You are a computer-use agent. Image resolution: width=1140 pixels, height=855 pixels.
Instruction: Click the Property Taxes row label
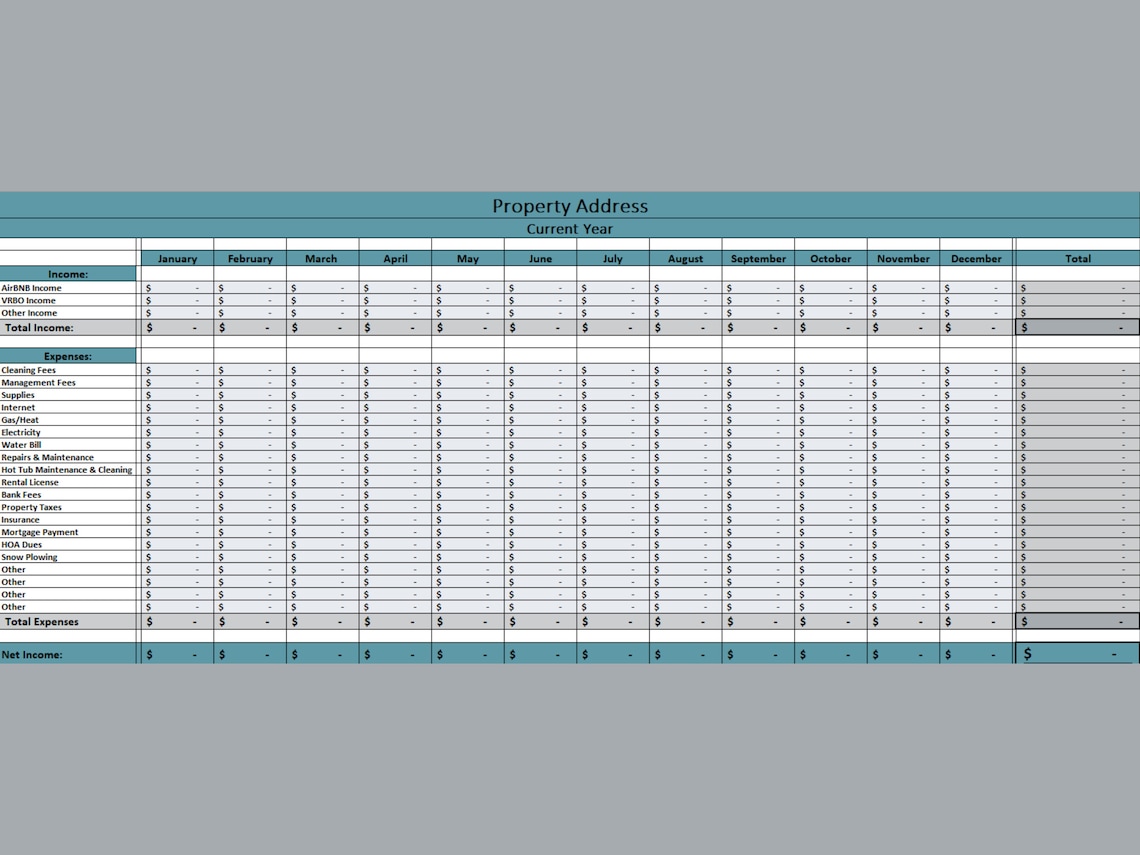tap(34, 507)
